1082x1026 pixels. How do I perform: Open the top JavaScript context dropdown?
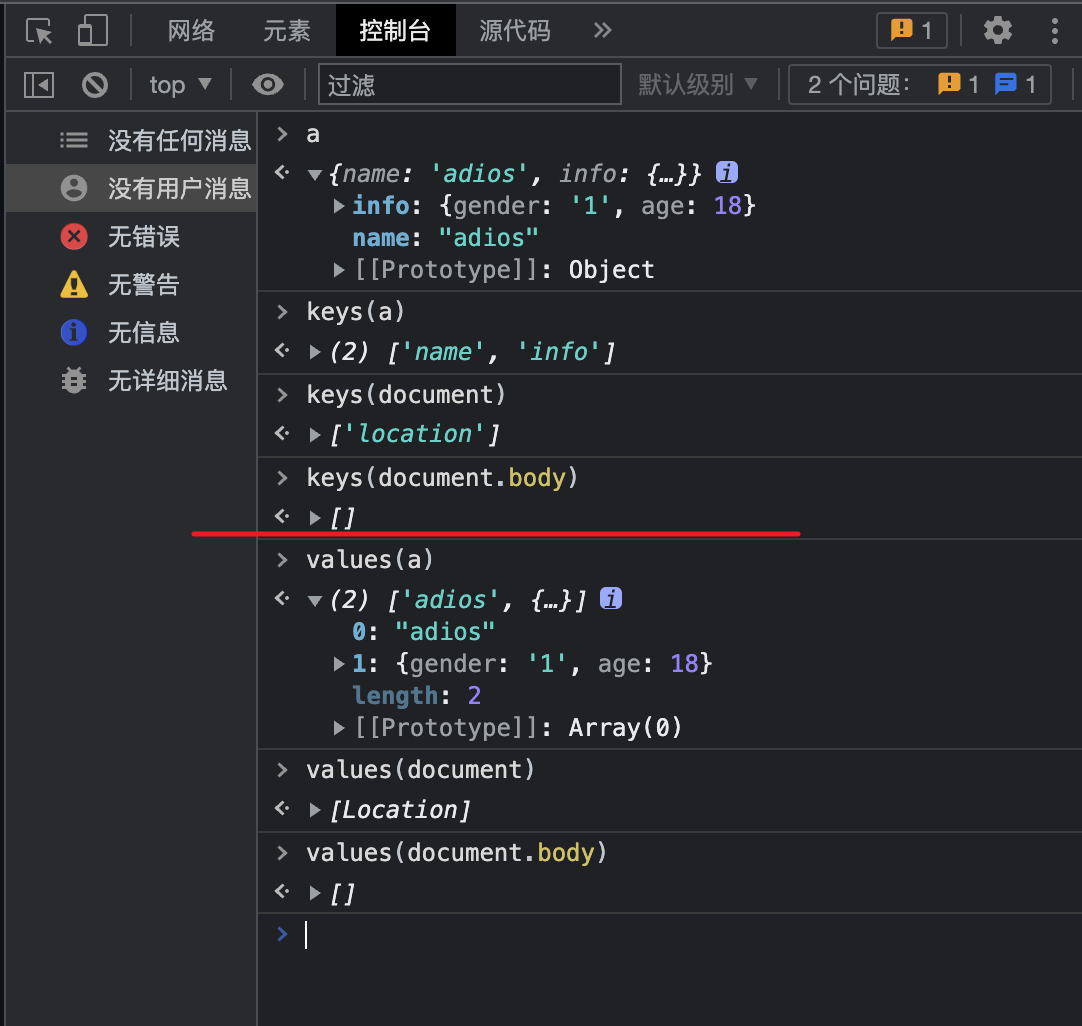coord(180,85)
